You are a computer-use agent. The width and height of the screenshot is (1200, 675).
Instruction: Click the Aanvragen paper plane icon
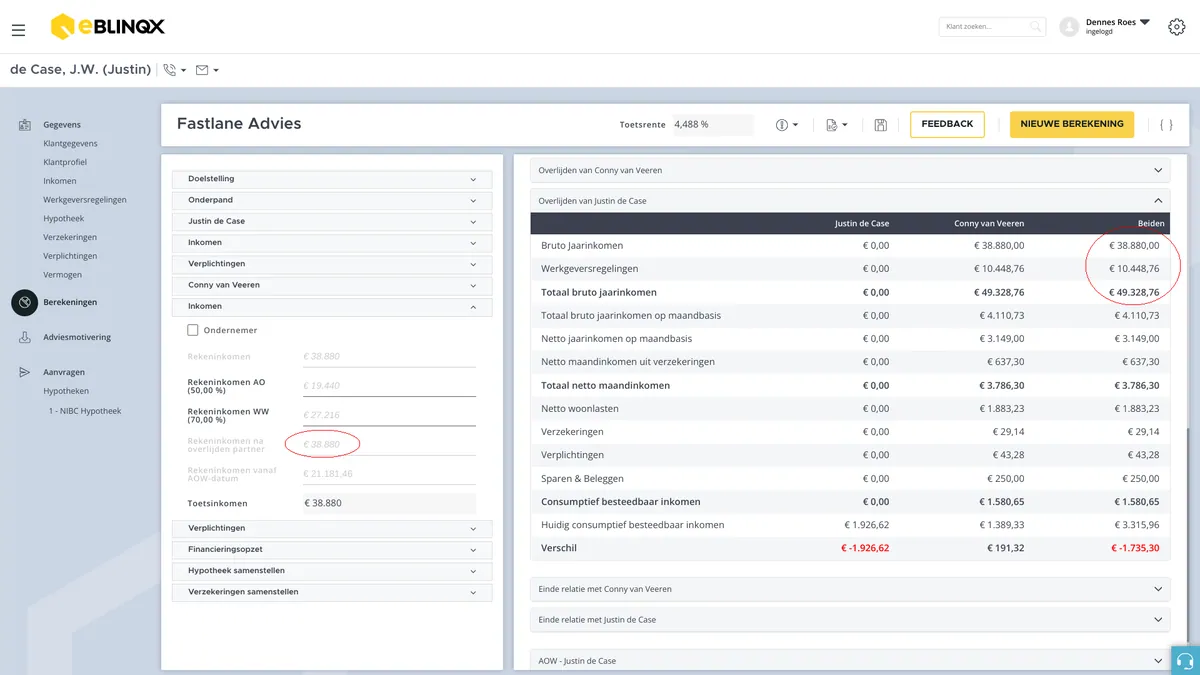(x=24, y=372)
